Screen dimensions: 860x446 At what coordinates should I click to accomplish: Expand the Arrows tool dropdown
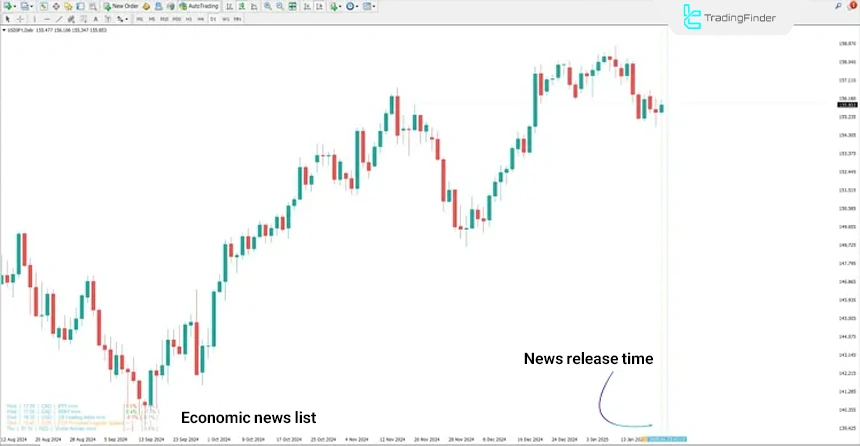pyautogui.click(x=127, y=19)
